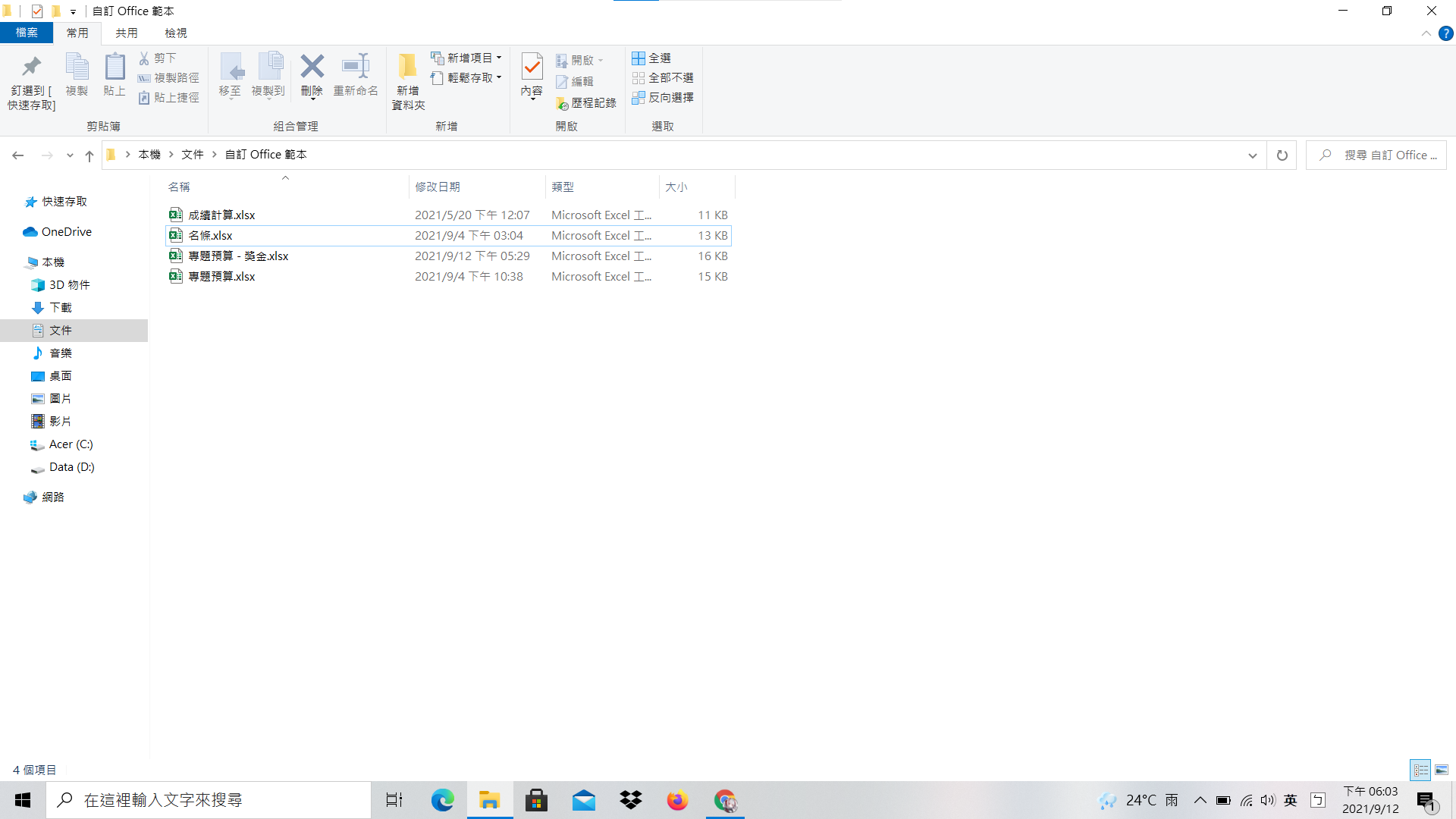Click 本機 in the address breadcrumb
The height and width of the screenshot is (819, 1456).
(x=149, y=155)
